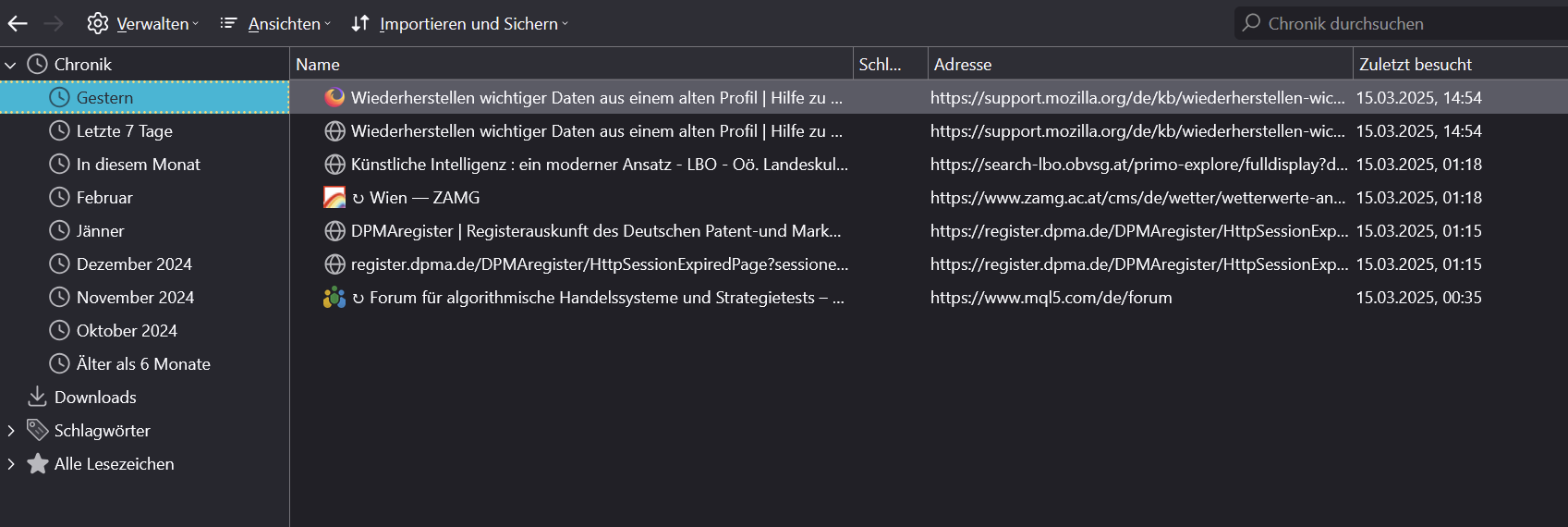Click the back arrow icon
The height and width of the screenshot is (527, 1568).
[18, 24]
